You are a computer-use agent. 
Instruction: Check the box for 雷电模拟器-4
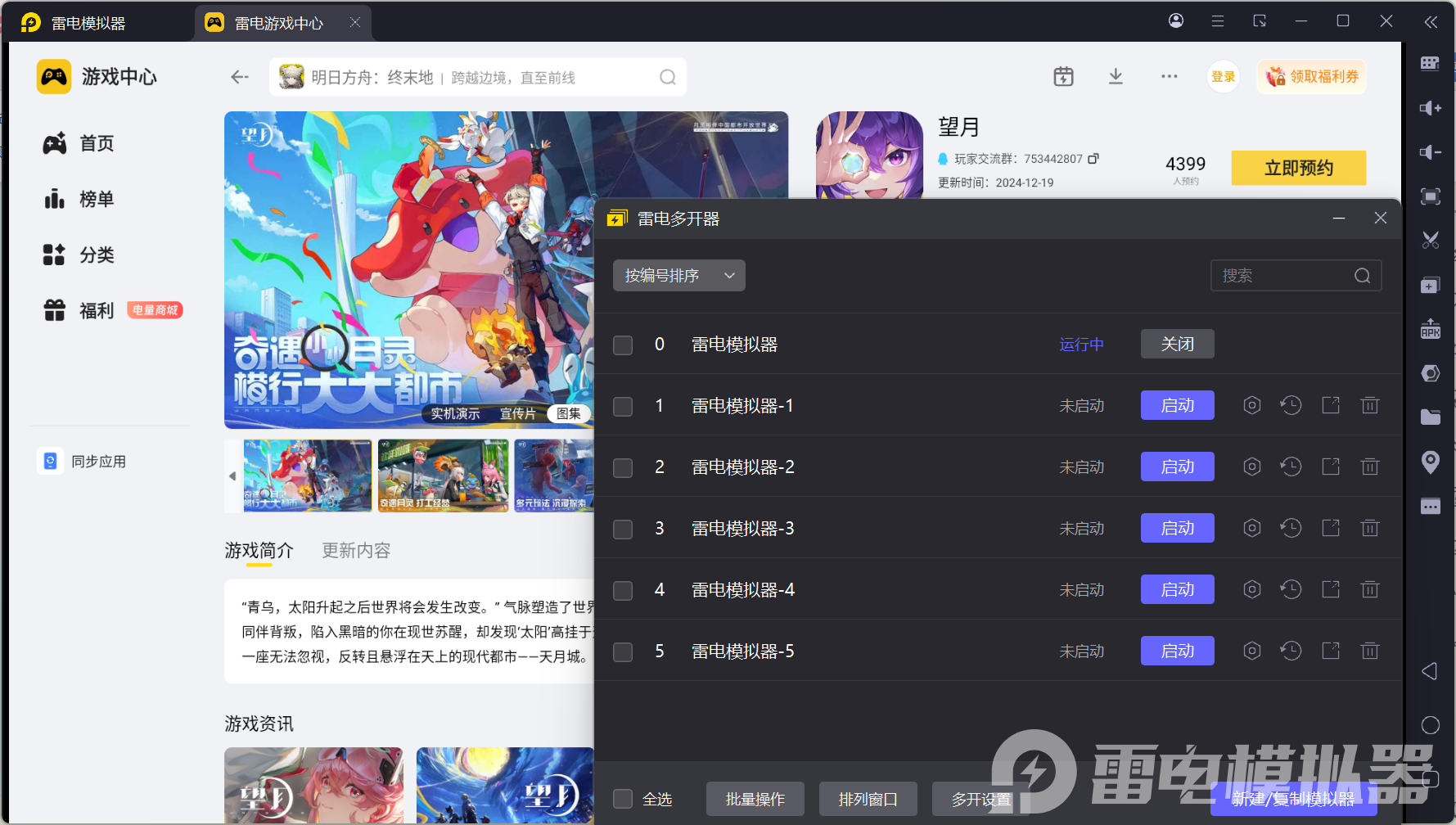tap(623, 590)
